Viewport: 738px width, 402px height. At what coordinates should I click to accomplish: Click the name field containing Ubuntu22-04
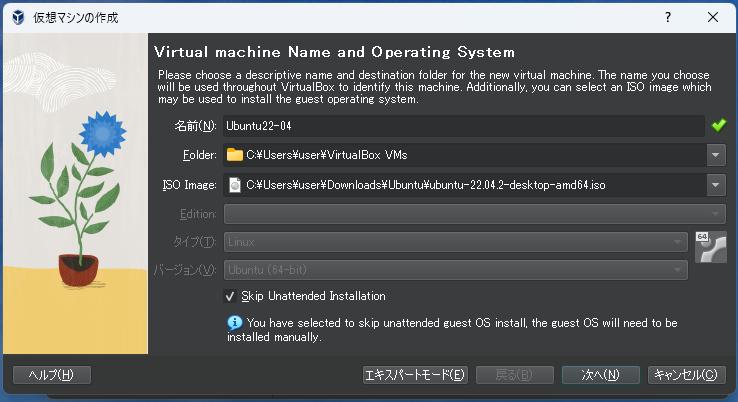pyautogui.click(x=464, y=126)
